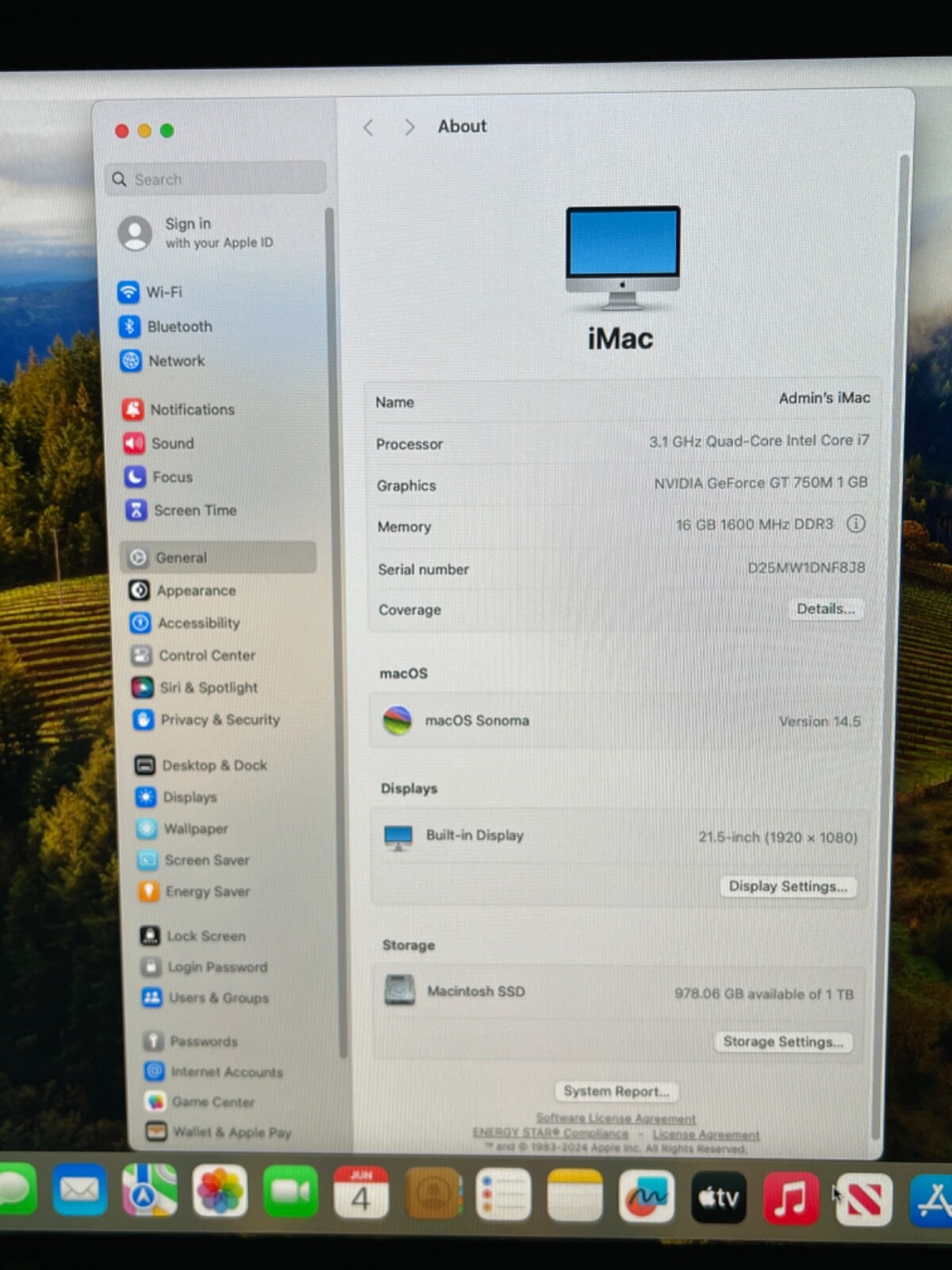Screen dimensions: 952x1270
Task: Open Displays settings from sidebar
Action: 177,797
